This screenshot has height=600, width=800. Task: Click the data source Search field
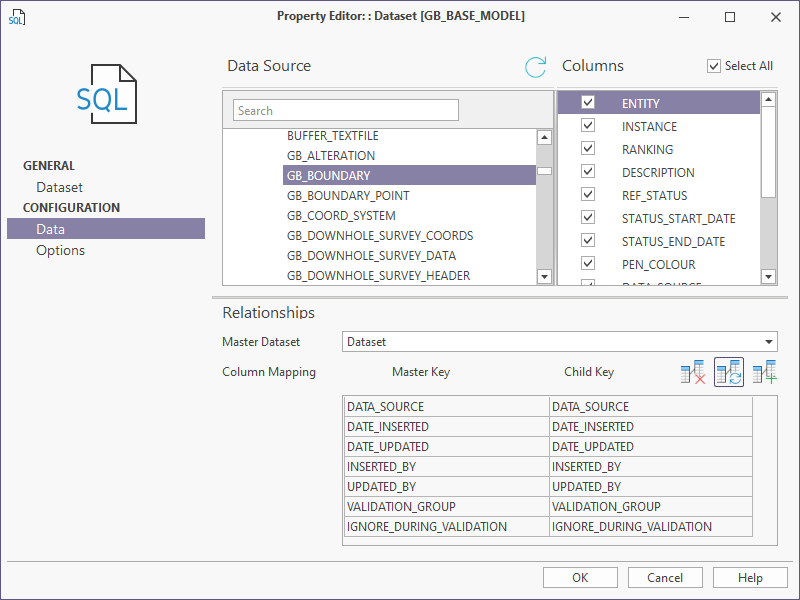[x=345, y=111]
